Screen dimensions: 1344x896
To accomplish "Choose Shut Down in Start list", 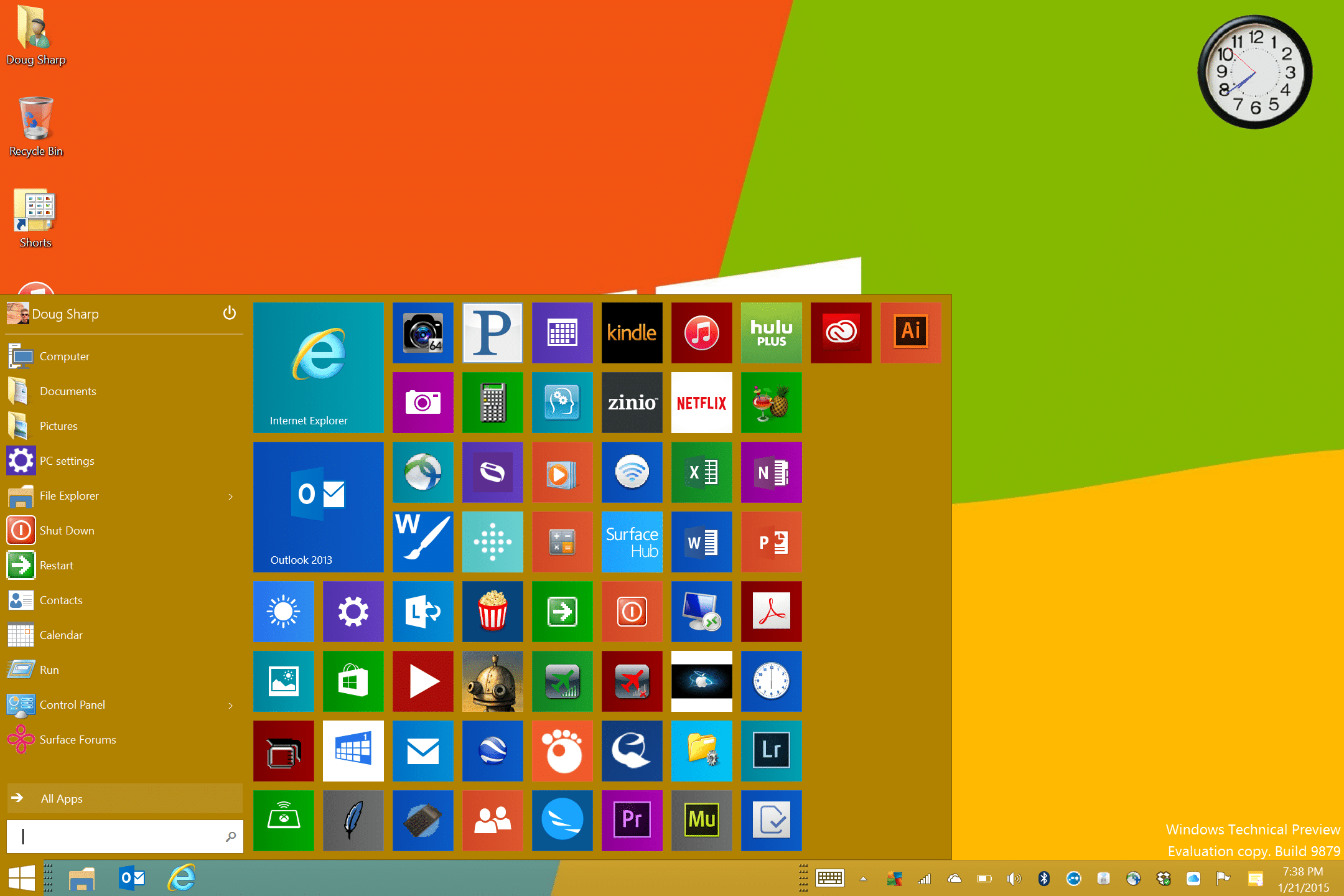I will pyautogui.click(x=124, y=531).
